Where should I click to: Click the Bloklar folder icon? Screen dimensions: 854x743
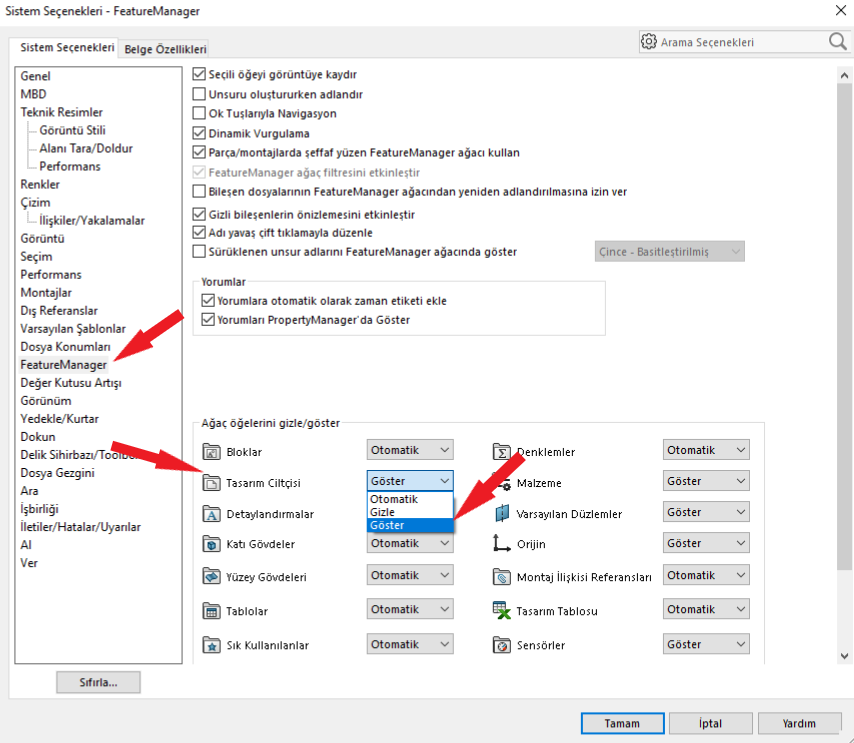pos(210,452)
